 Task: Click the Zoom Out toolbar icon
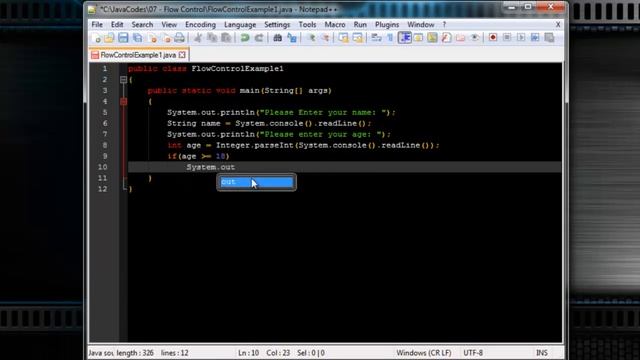325,38
